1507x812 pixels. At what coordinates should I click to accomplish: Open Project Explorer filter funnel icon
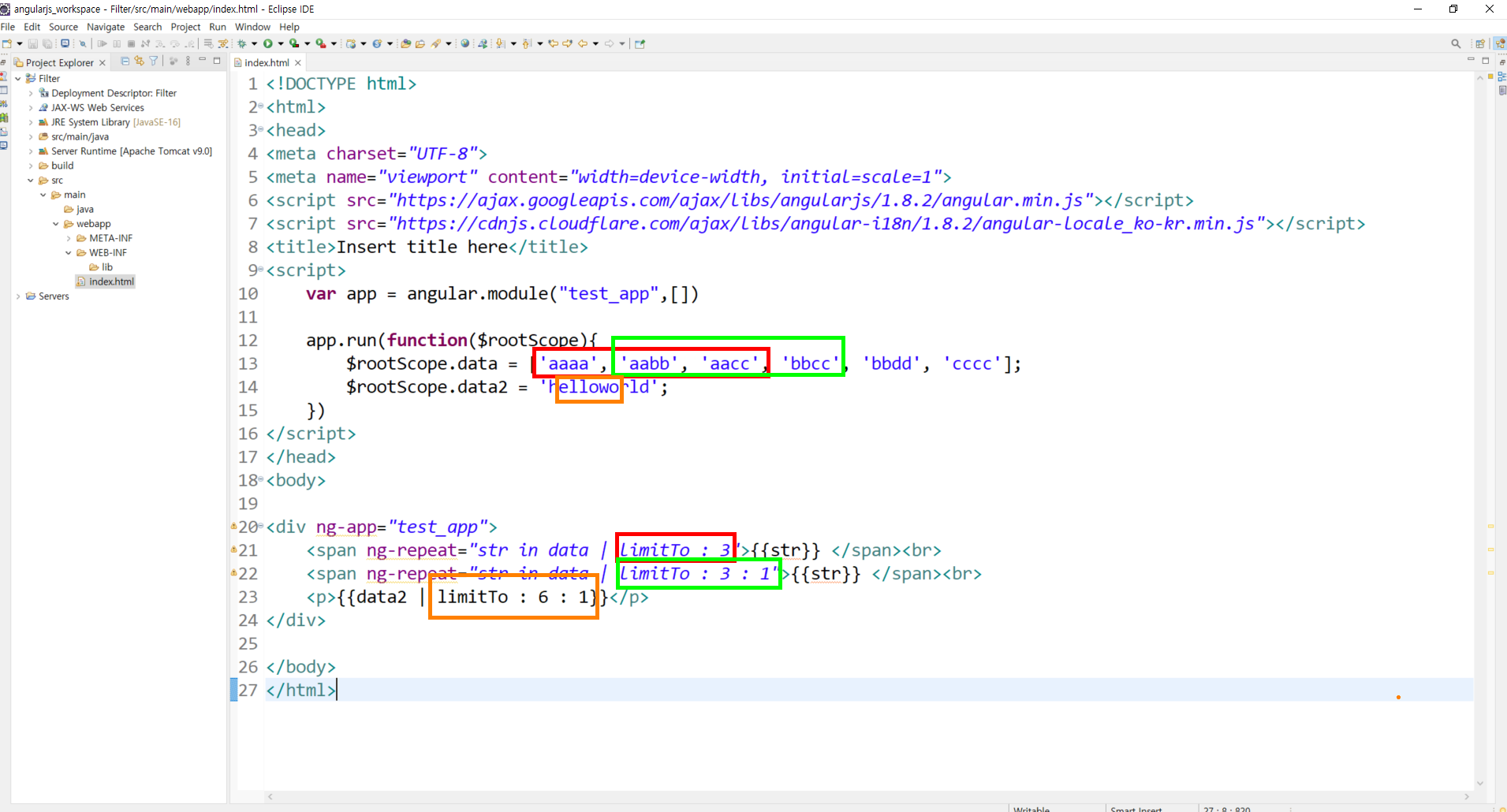(154, 61)
